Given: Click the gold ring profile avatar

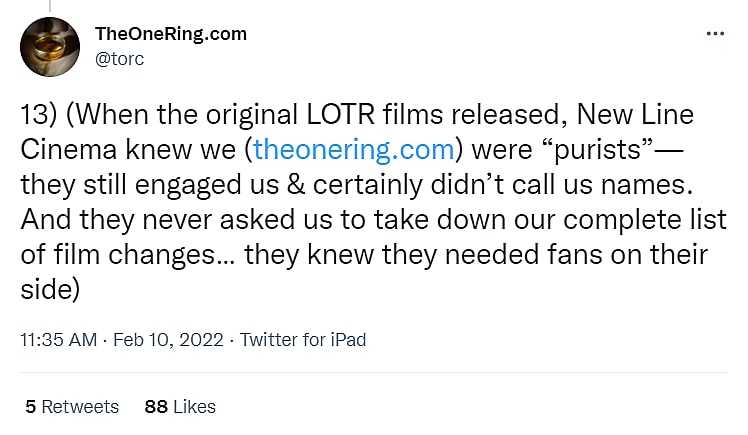Looking at the screenshot, I should coord(50,46).
